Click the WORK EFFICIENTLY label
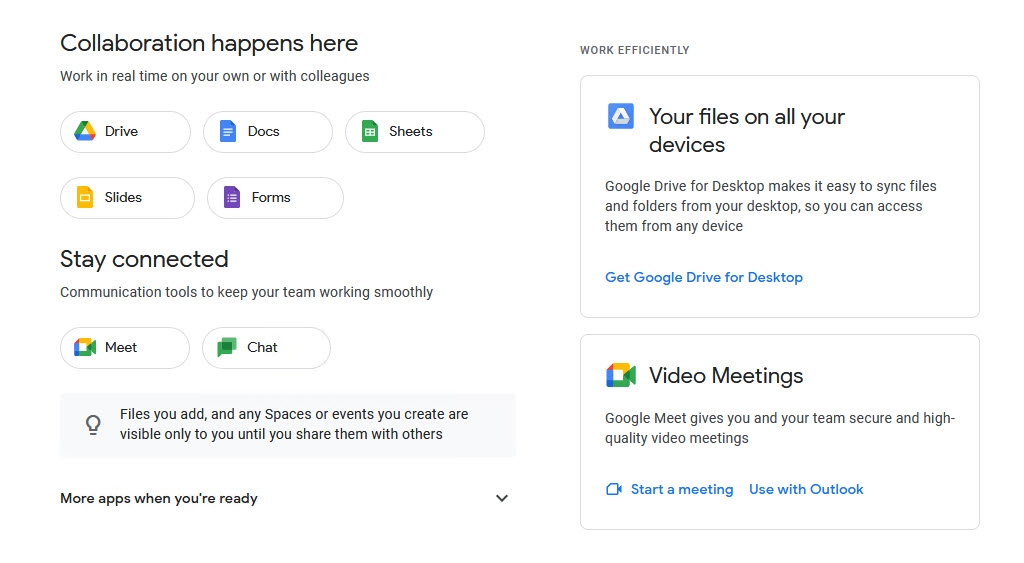Screen dimensions: 1024x563 pos(635,50)
